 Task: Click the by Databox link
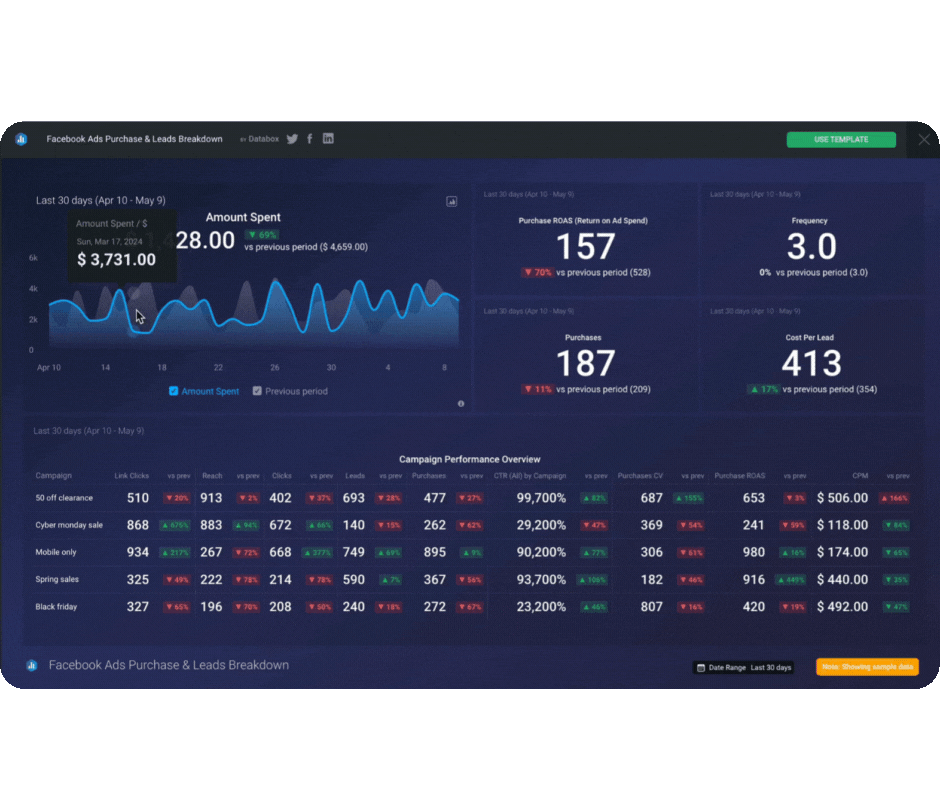260,139
